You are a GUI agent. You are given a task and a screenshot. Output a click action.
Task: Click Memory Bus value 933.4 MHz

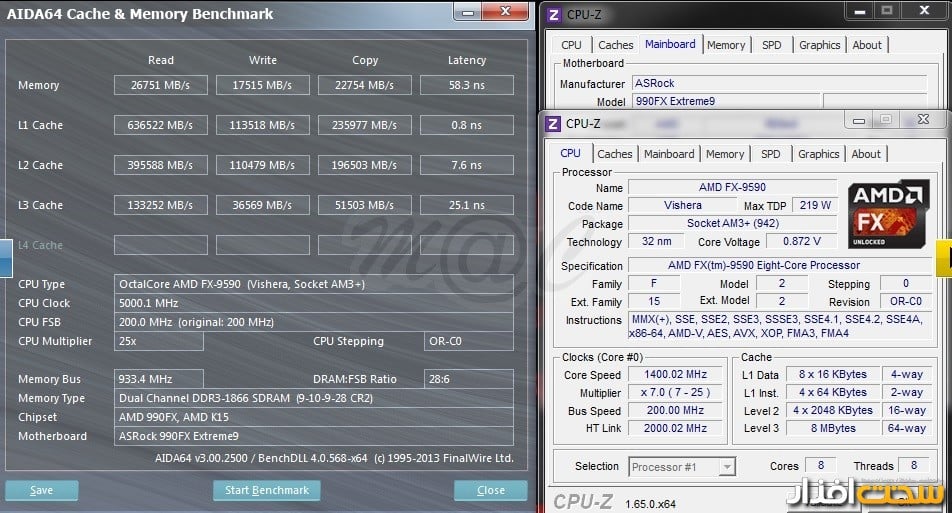click(x=158, y=379)
